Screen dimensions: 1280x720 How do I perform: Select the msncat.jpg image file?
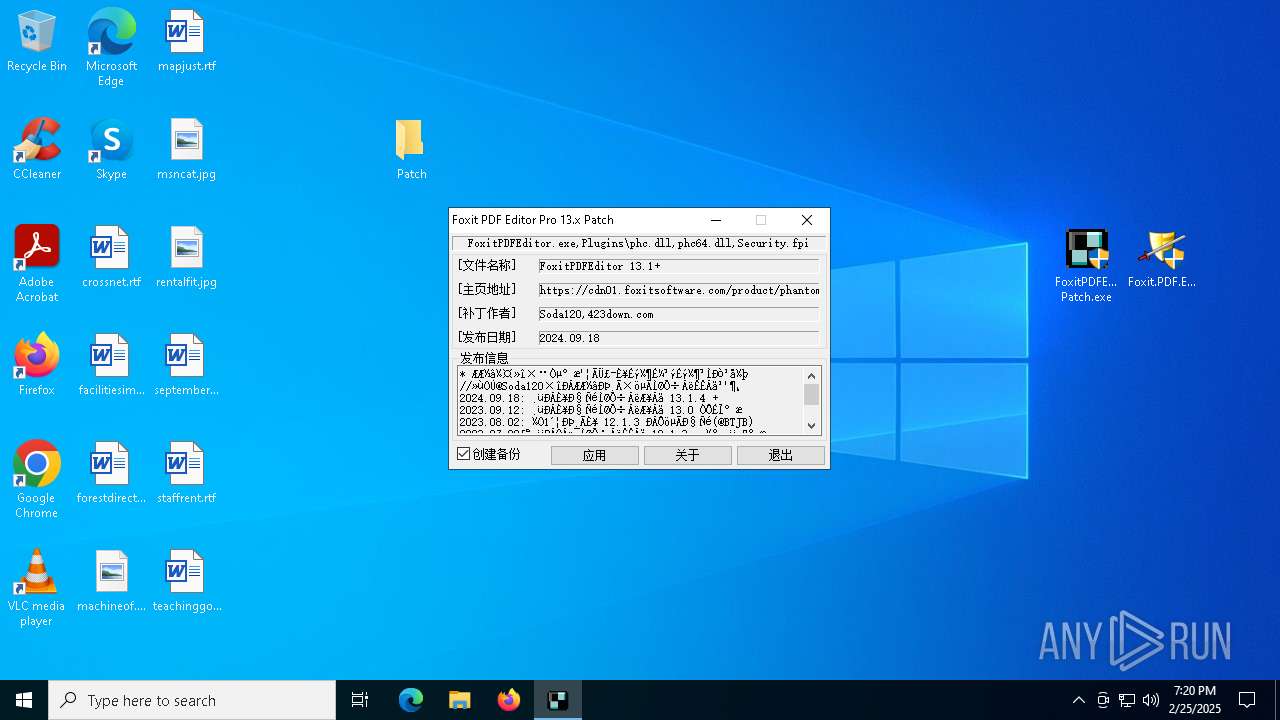[186, 150]
